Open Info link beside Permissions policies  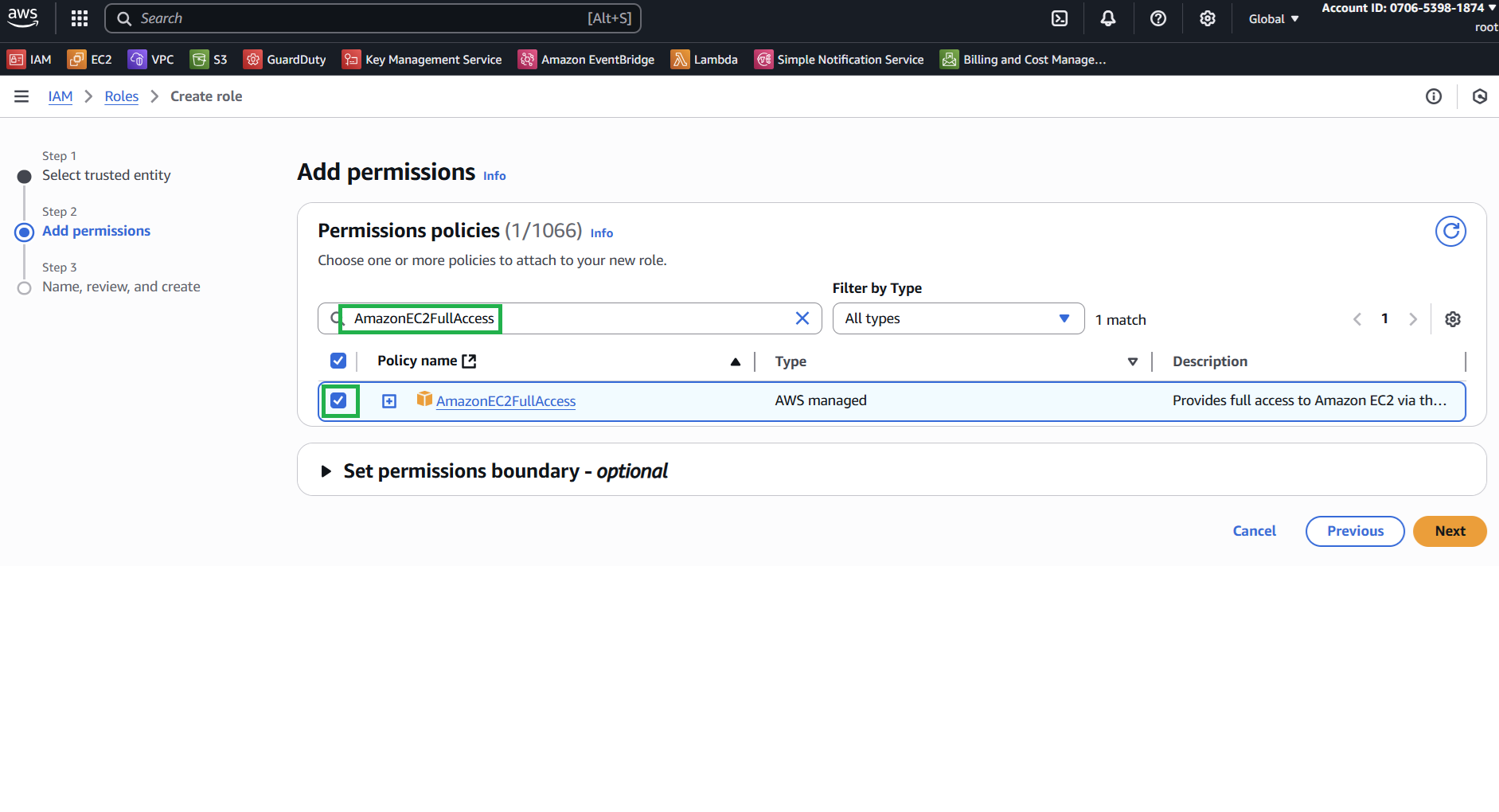(602, 233)
